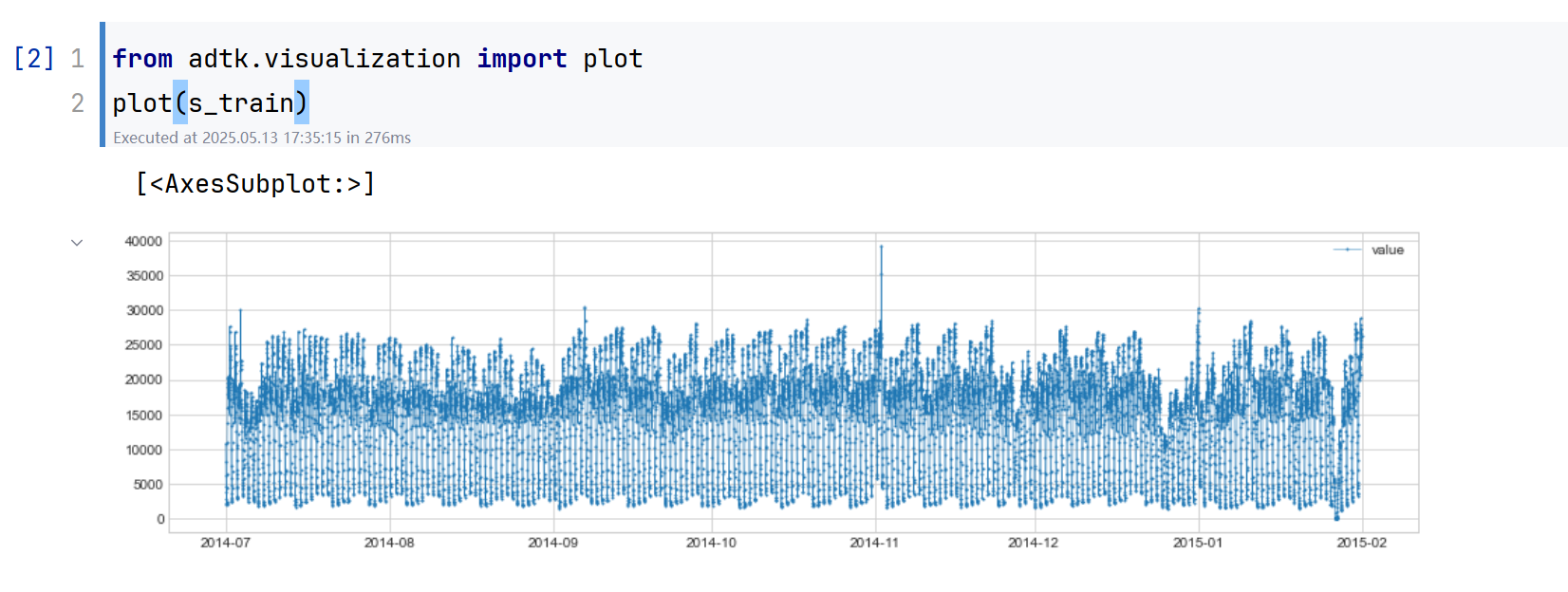Click the 2015-02 x-axis label

point(1361,543)
